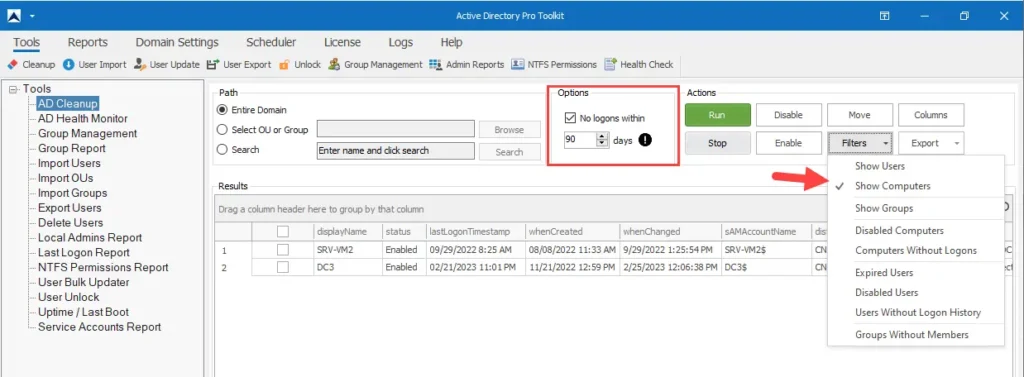1024x377 pixels.
Task: Click the days number input field
Action: [x=580, y=139]
